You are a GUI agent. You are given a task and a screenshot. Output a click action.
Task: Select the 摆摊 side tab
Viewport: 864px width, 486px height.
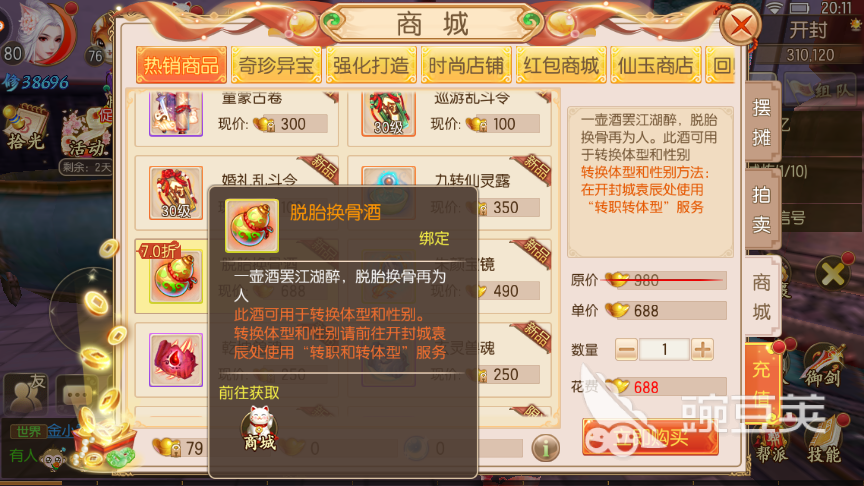(762, 122)
